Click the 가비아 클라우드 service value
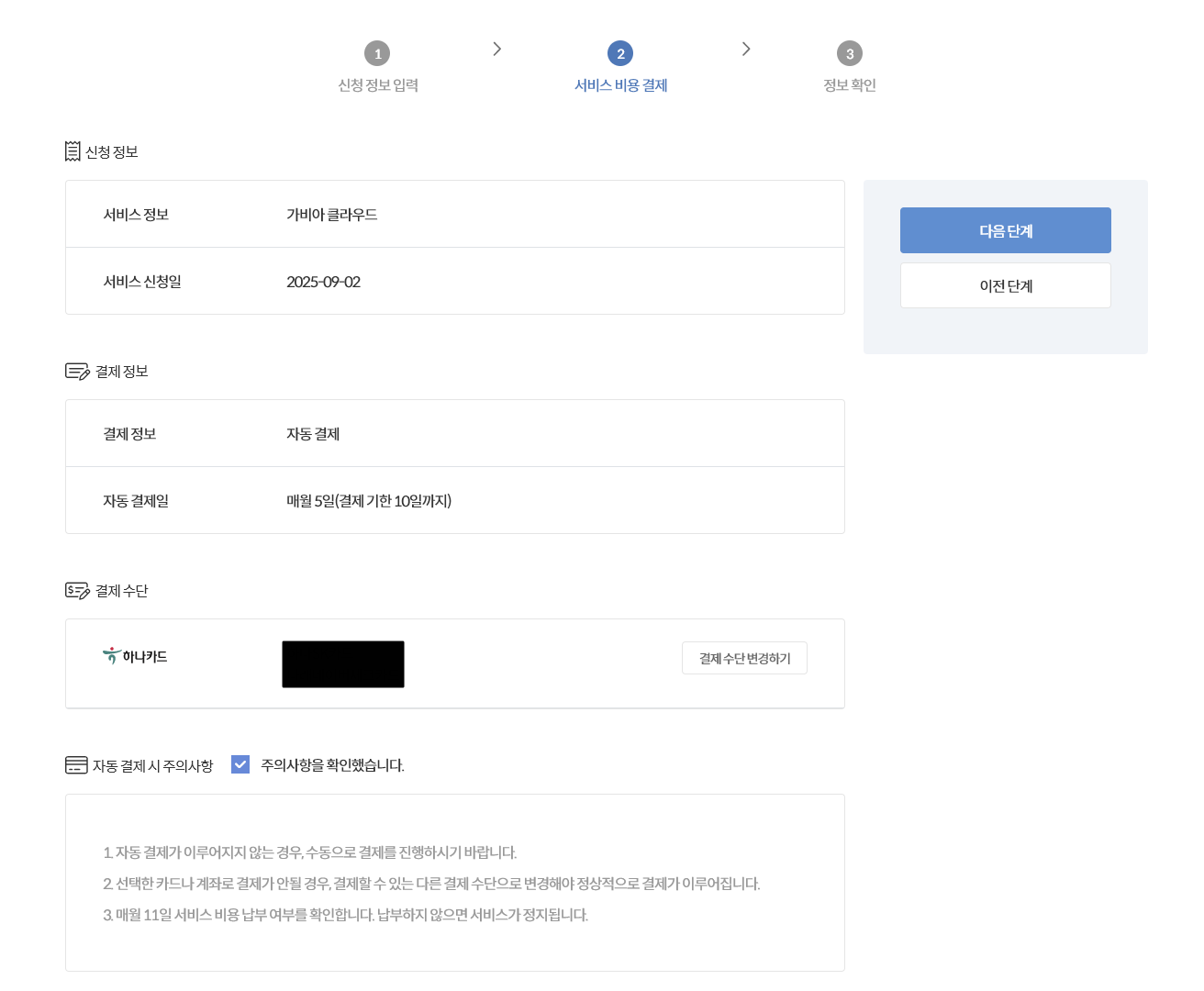 (331, 215)
